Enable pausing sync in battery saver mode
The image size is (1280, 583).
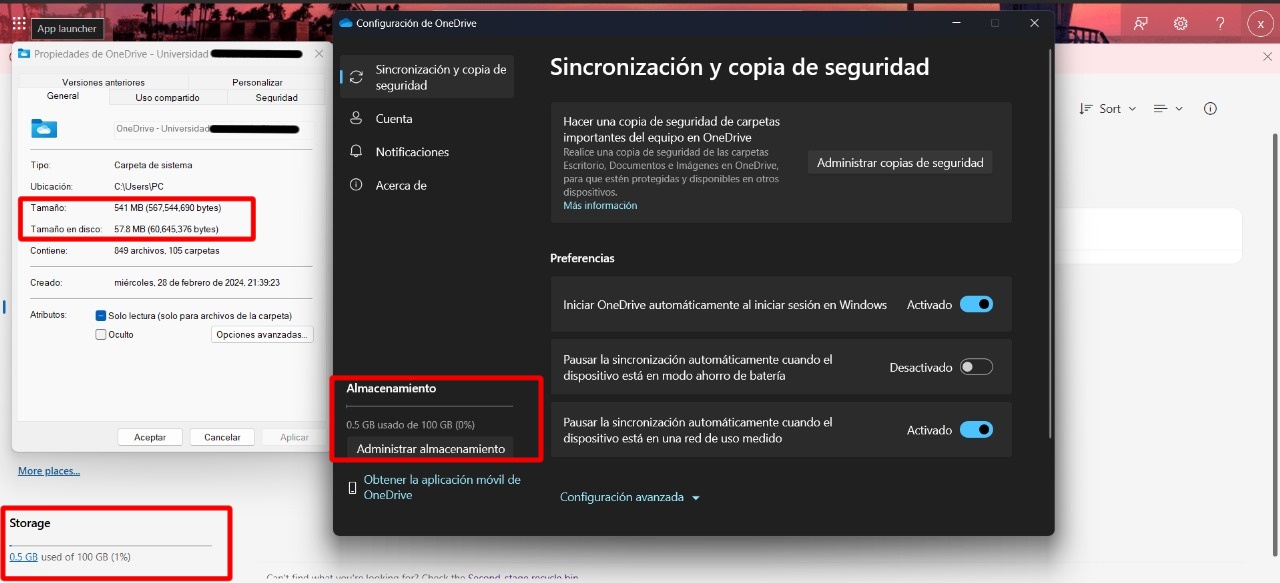pos(976,367)
